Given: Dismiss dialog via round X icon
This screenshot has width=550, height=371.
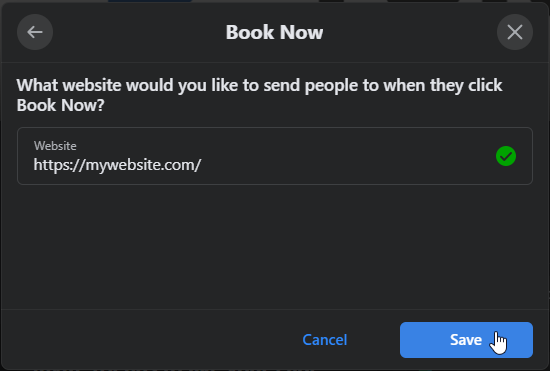Looking at the screenshot, I should point(515,32).
